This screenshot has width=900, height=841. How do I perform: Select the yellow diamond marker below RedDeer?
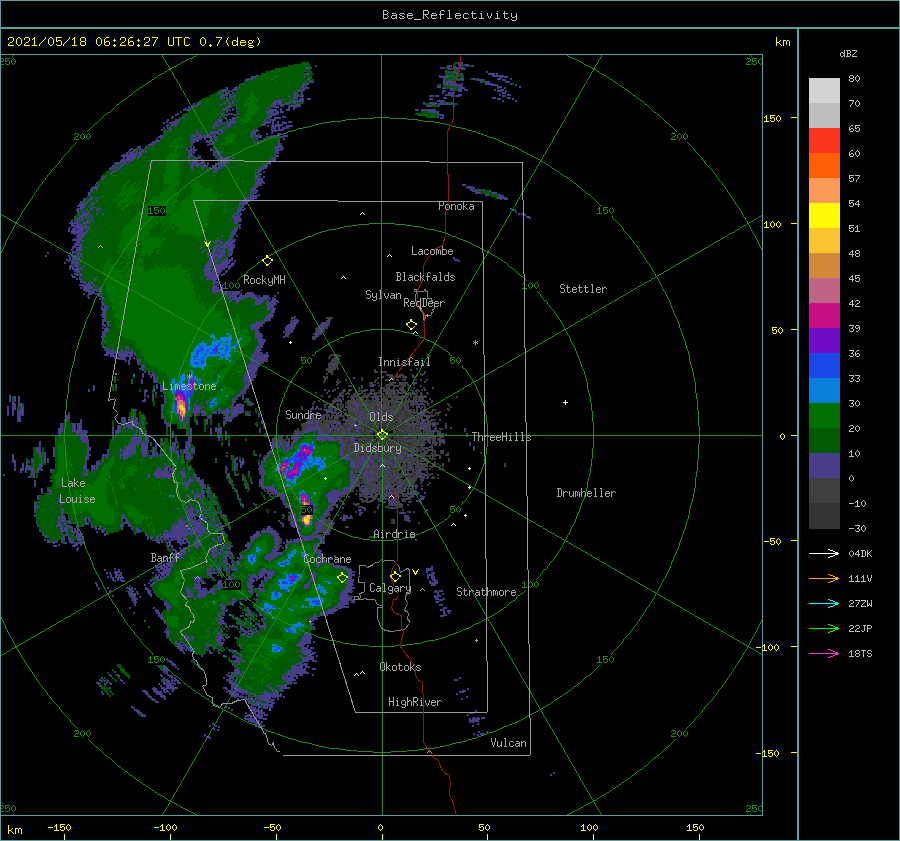click(411, 325)
